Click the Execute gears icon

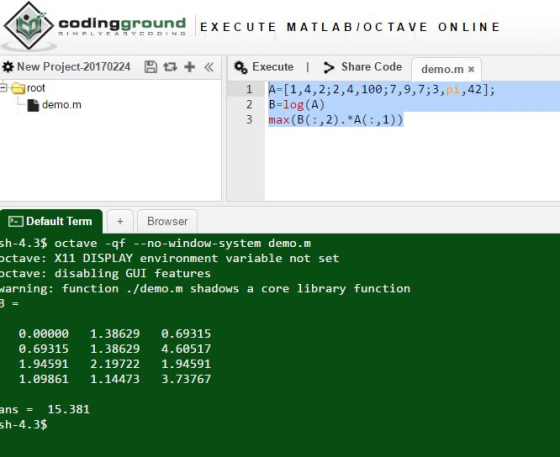[x=241, y=67]
